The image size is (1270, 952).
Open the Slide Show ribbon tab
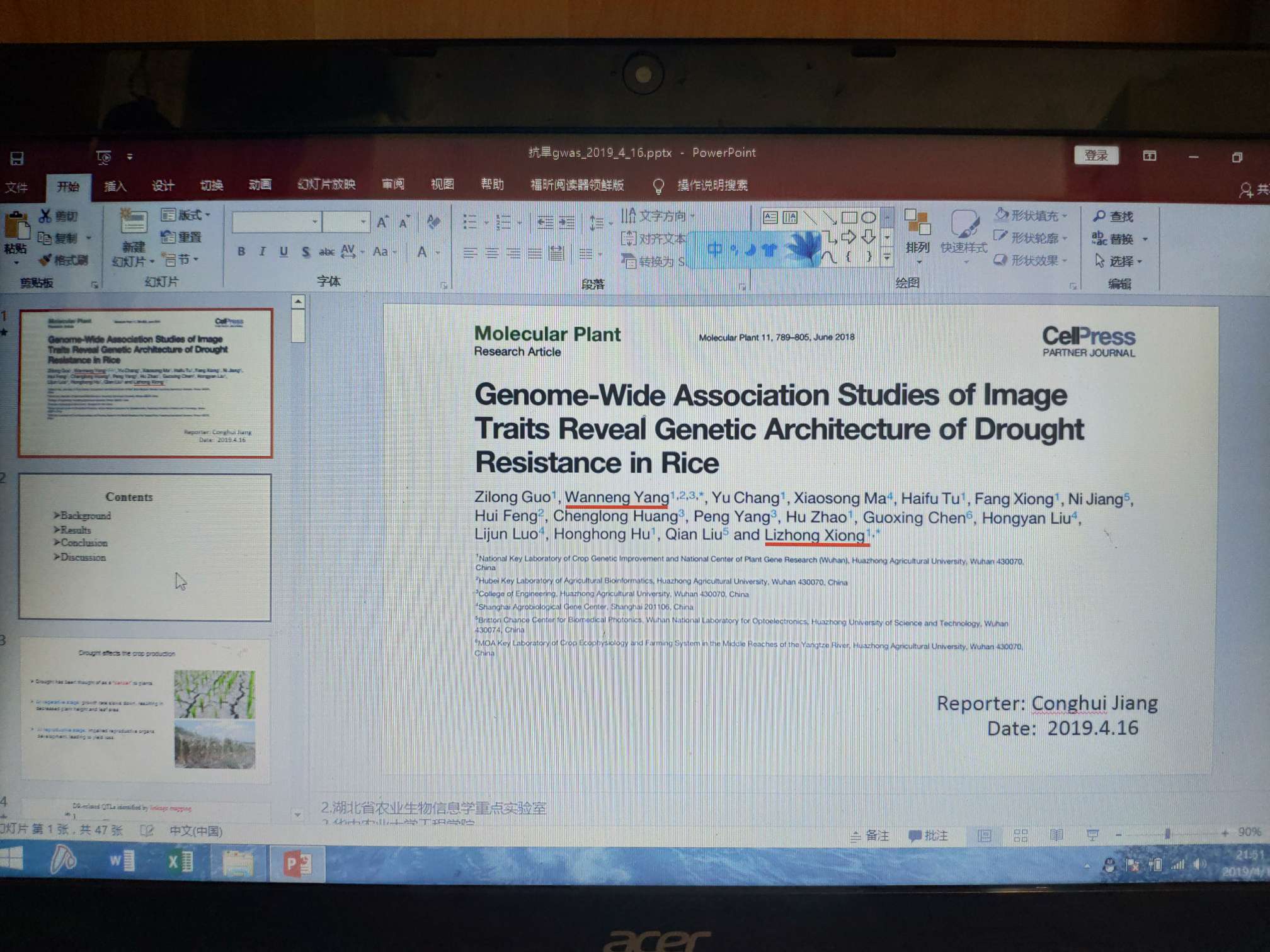(x=326, y=184)
